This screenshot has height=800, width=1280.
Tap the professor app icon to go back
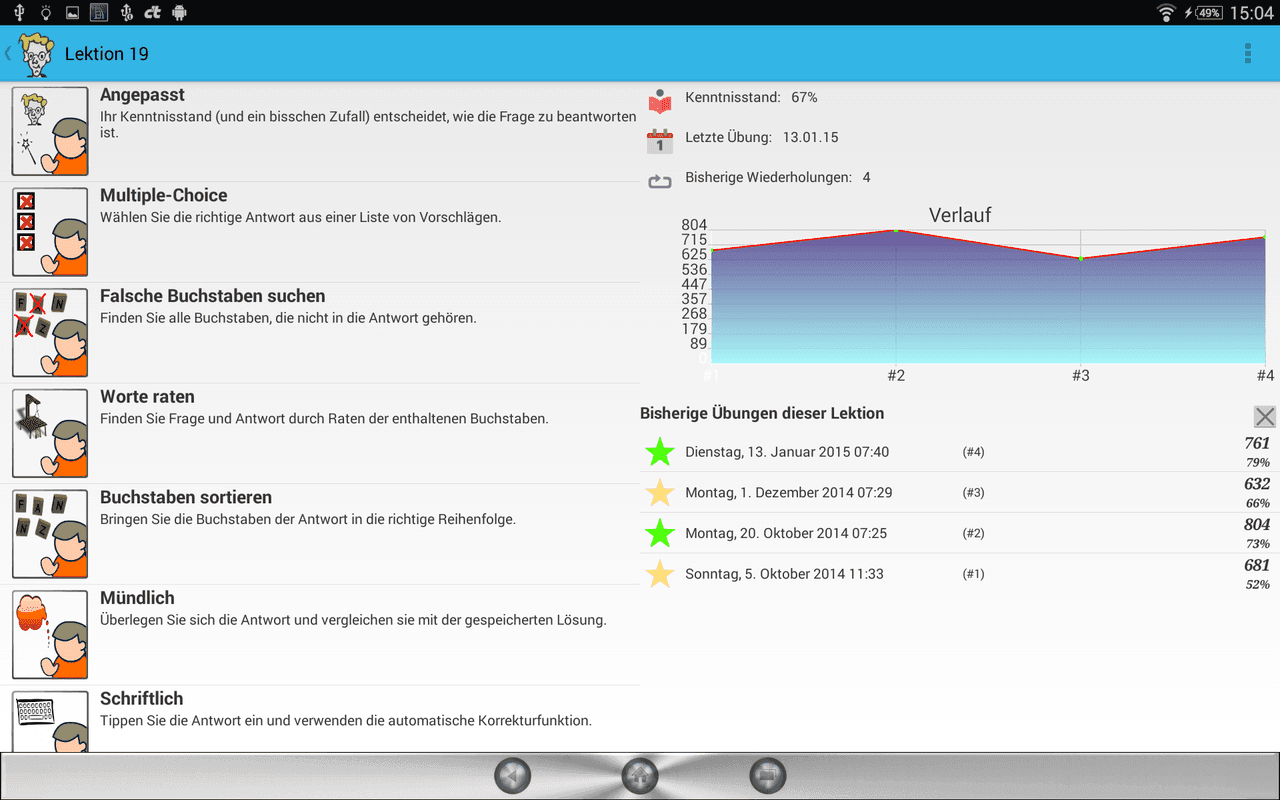tap(36, 54)
